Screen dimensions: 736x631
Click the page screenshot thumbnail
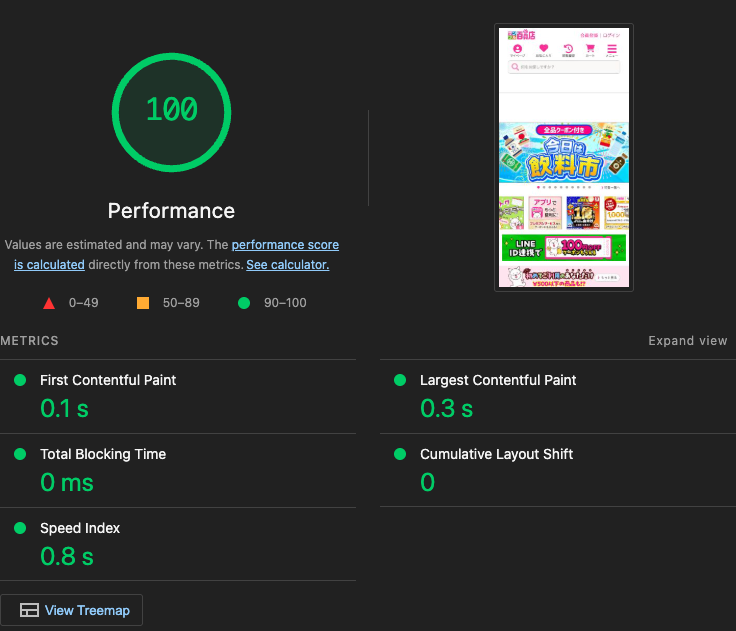564,157
